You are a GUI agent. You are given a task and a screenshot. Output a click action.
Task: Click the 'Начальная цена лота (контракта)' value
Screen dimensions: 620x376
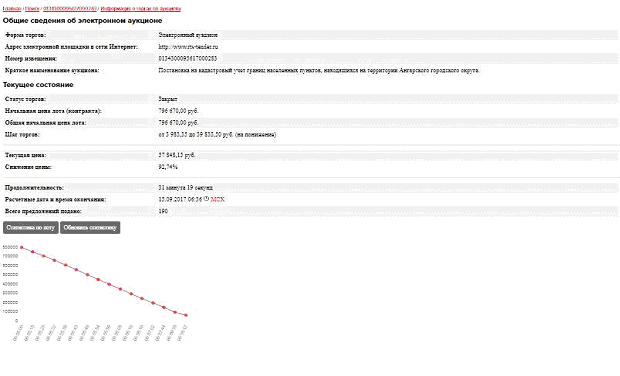pos(178,111)
